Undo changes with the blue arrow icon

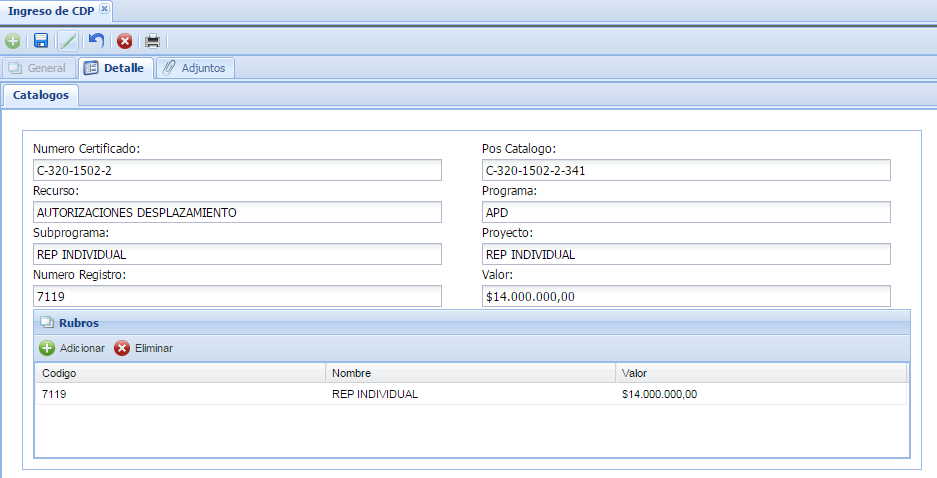pos(96,41)
